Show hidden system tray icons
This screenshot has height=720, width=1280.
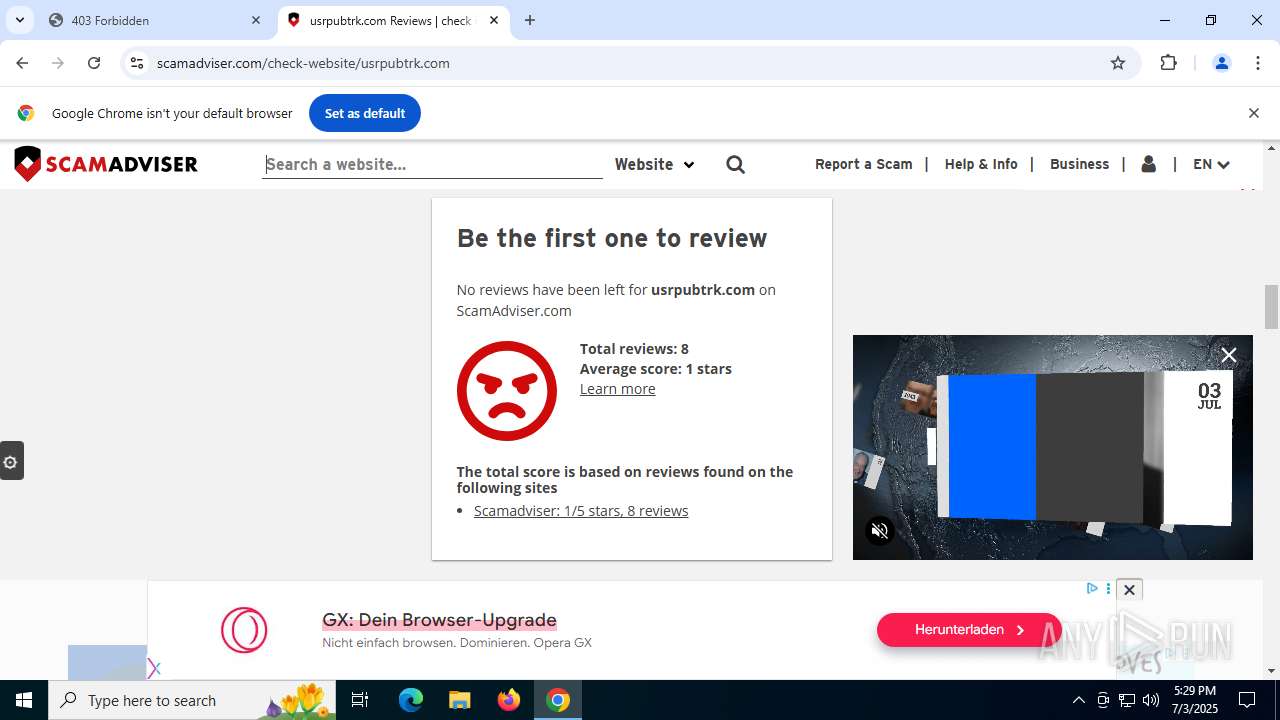coord(1078,700)
